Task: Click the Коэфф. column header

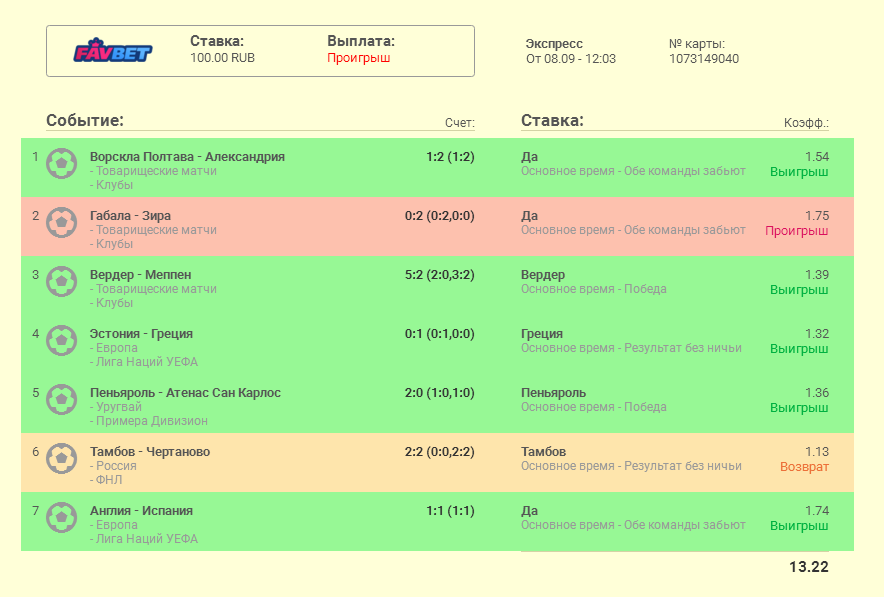Action: click(806, 124)
